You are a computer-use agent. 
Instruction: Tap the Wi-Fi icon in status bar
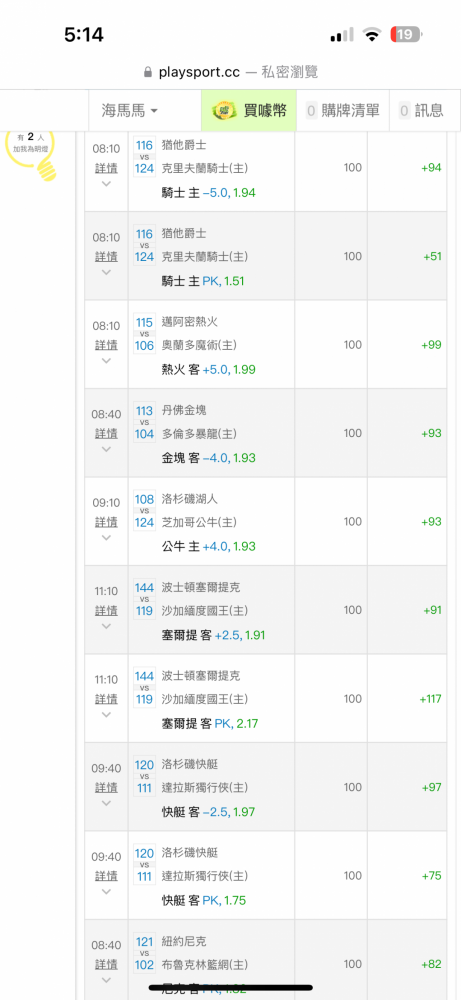[371, 34]
